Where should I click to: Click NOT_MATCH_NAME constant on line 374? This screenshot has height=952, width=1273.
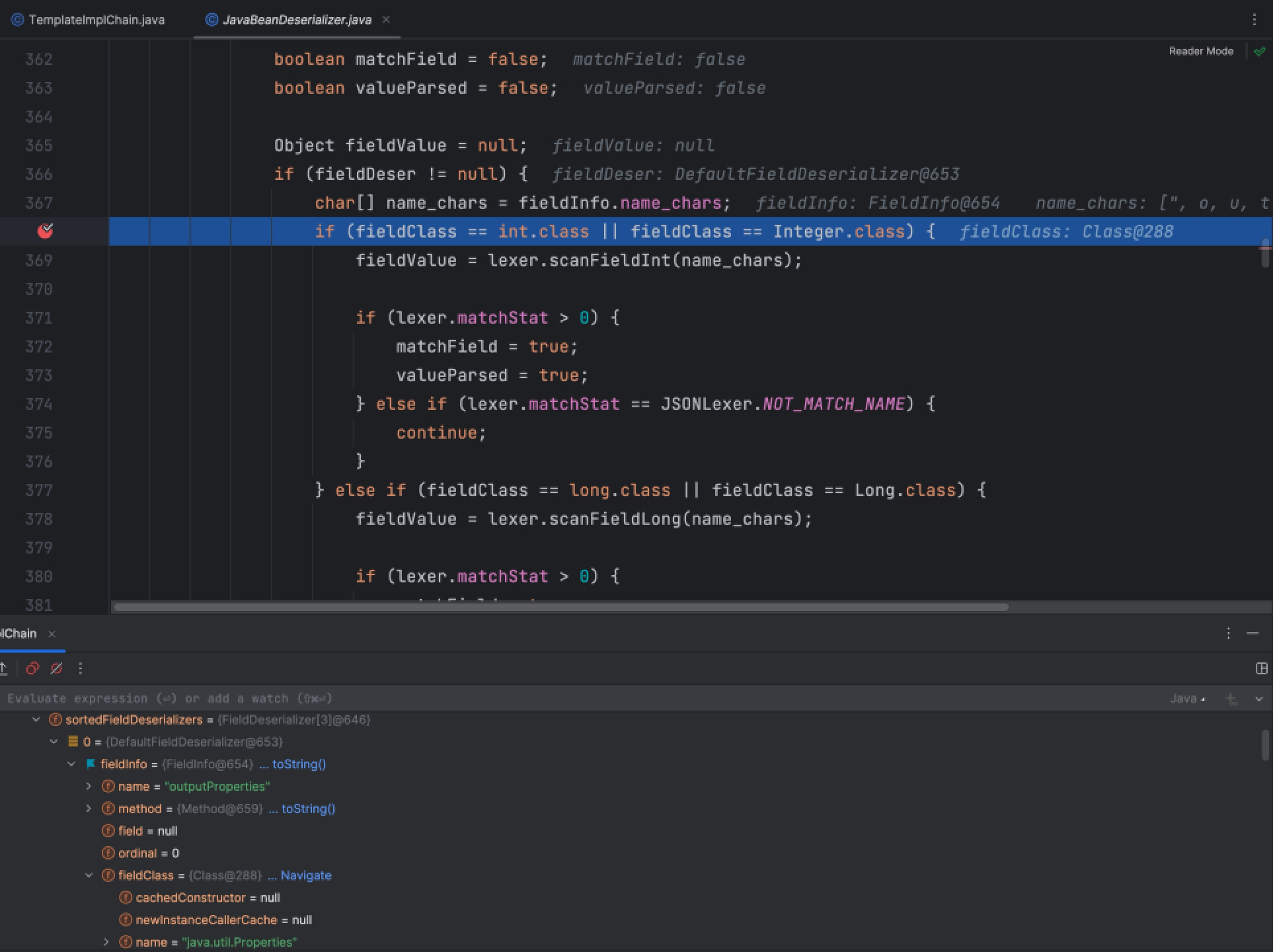pos(834,404)
